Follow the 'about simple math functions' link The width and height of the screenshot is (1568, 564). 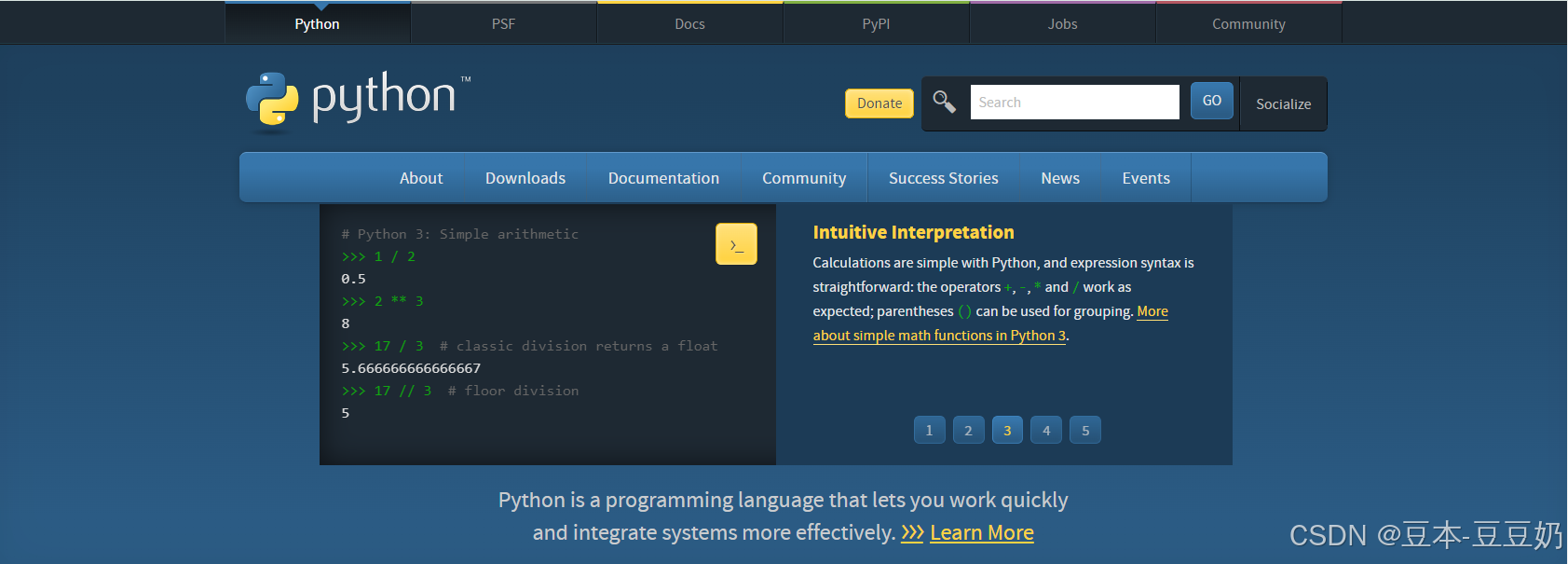[x=939, y=336]
